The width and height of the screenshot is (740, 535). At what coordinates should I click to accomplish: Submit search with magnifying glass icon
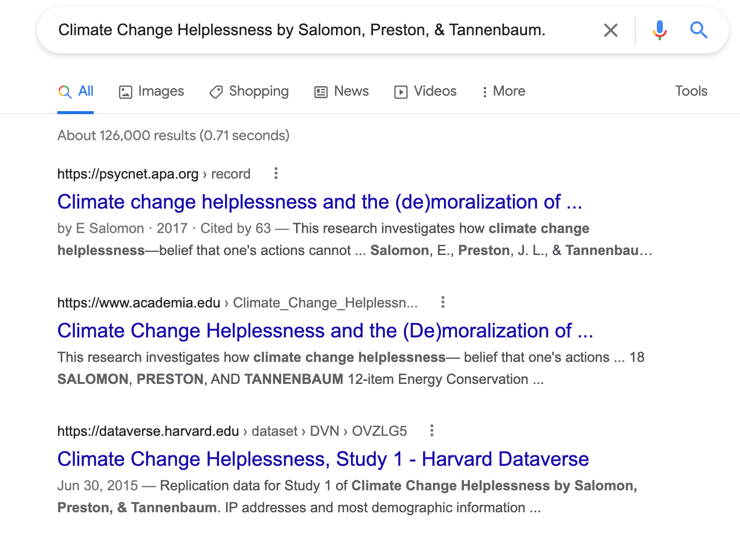[x=698, y=30]
